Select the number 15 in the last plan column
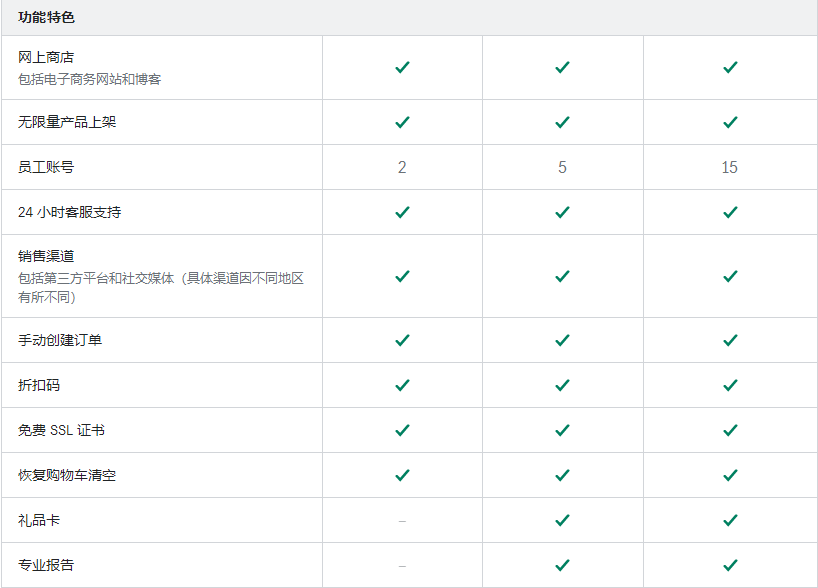This screenshot has width=818, height=588. pyautogui.click(x=729, y=166)
